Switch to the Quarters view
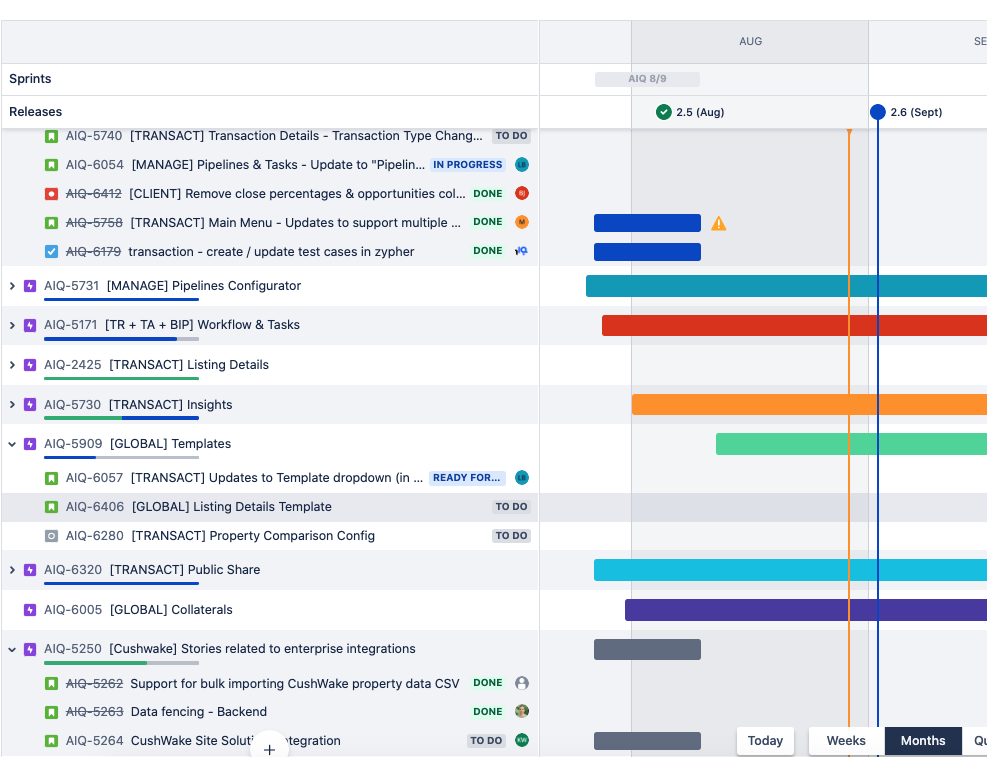Screen dimensions: 987x757 (979, 741)
